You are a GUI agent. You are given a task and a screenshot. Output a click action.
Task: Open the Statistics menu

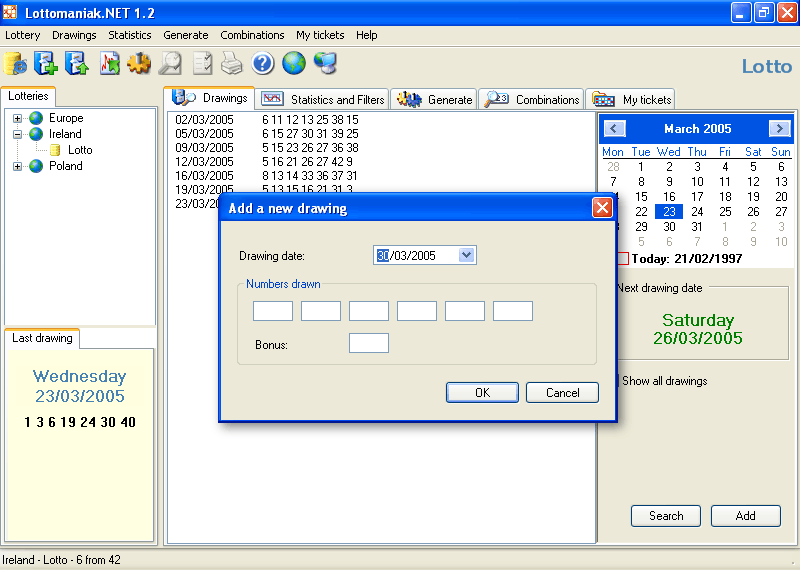130,35
